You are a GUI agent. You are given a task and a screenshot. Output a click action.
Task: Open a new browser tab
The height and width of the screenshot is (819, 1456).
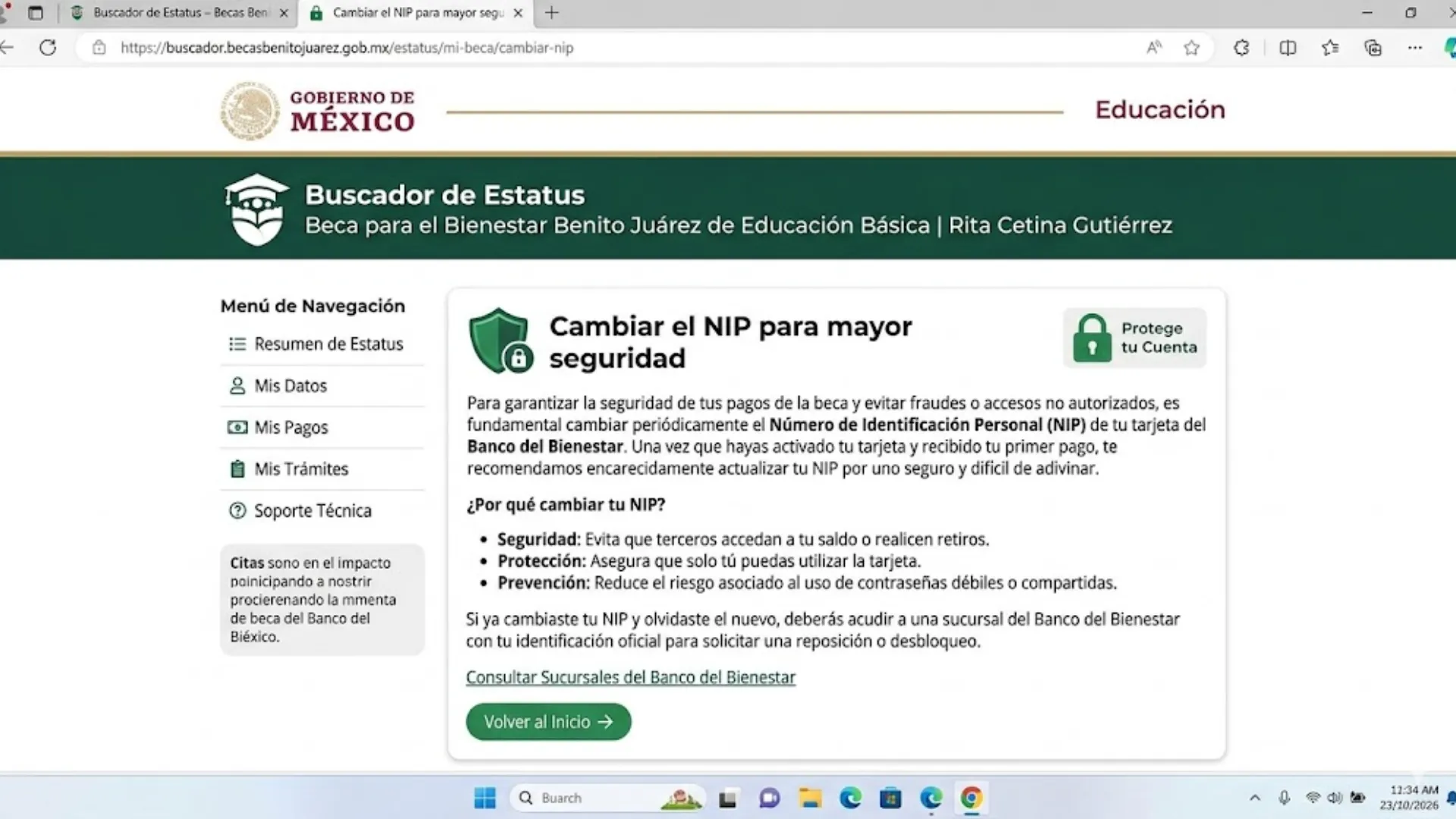(552, 13)
